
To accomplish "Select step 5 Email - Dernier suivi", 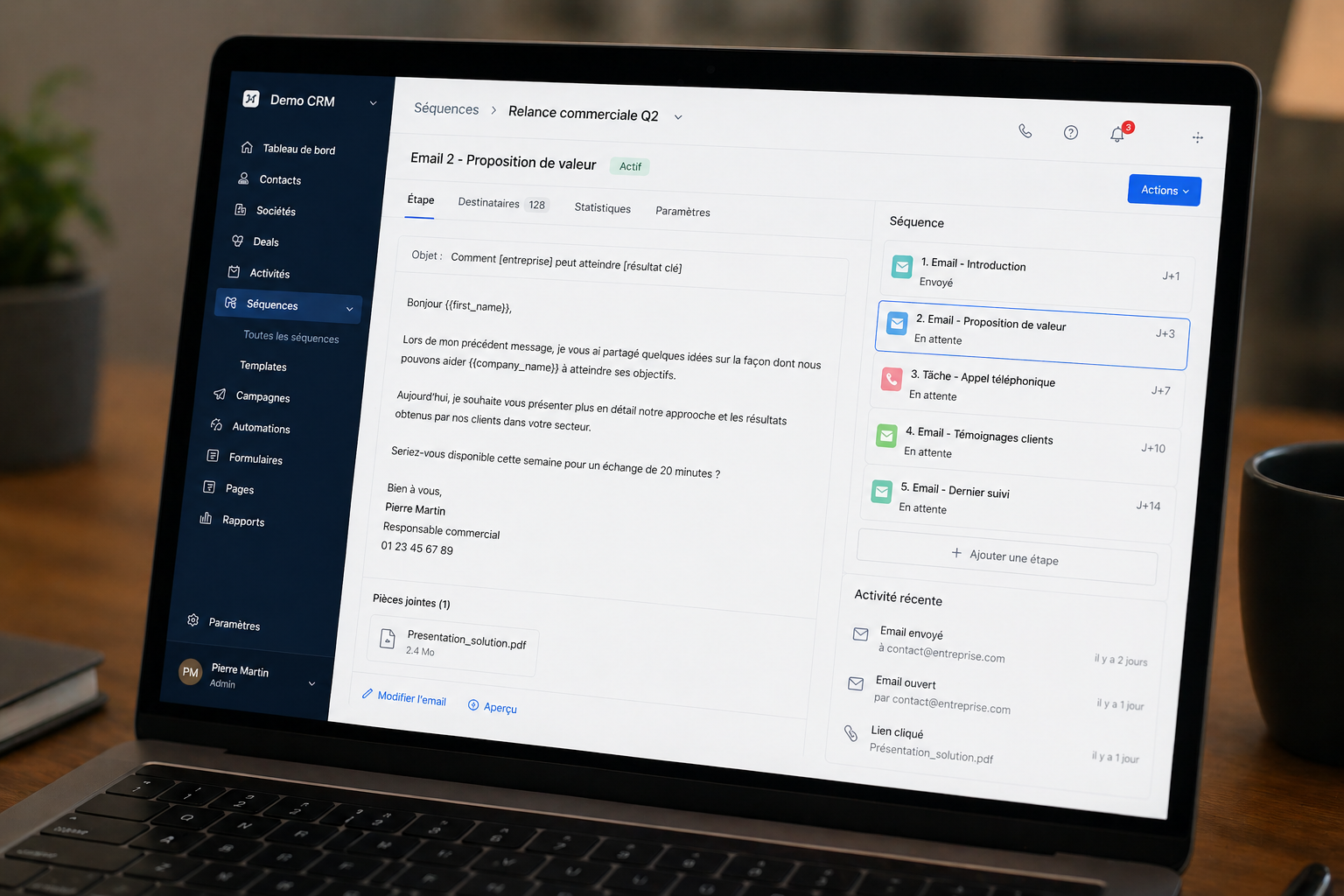I will point(1017,504).
